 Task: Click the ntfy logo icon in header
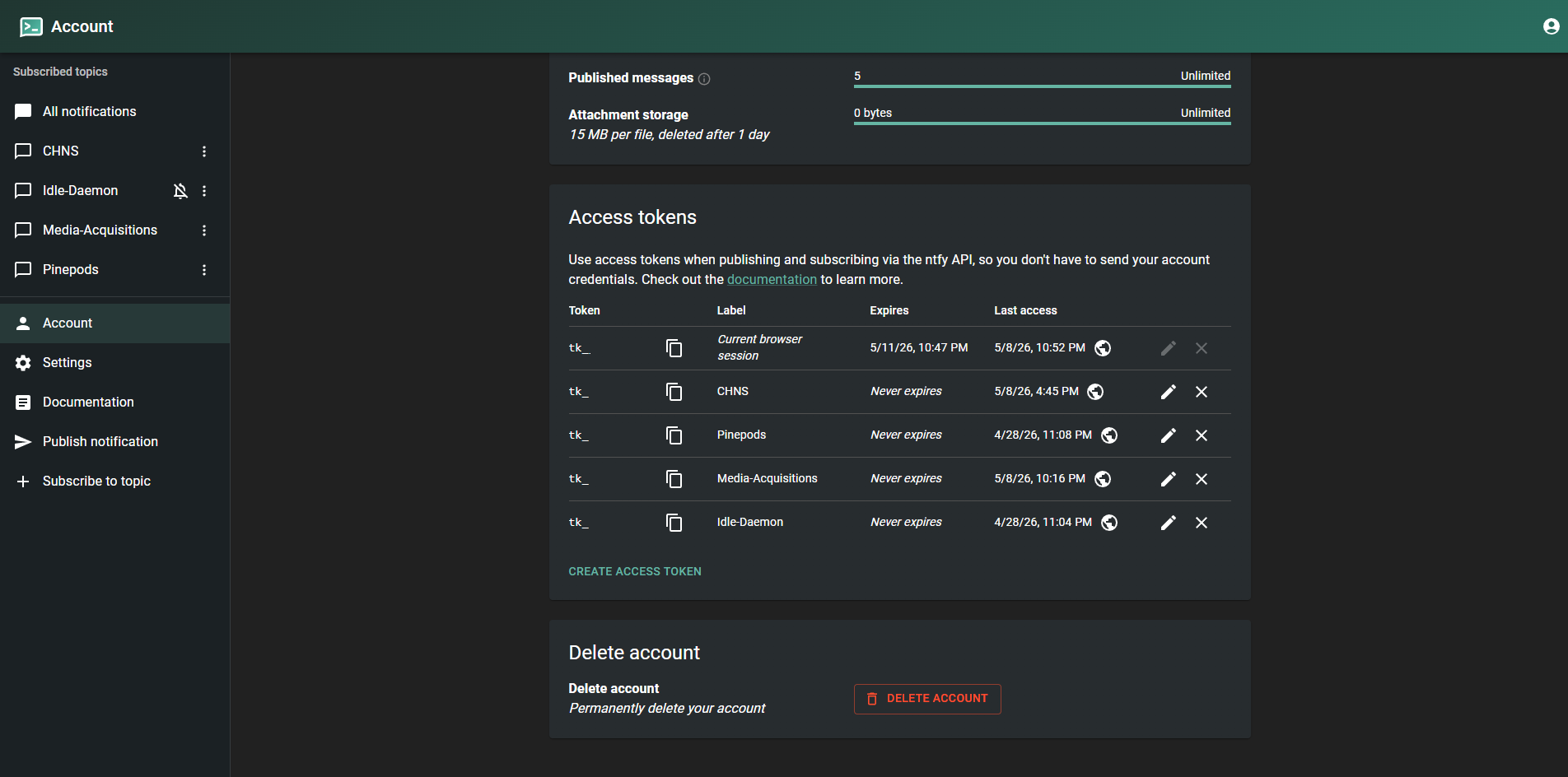[x=31, y=26]
